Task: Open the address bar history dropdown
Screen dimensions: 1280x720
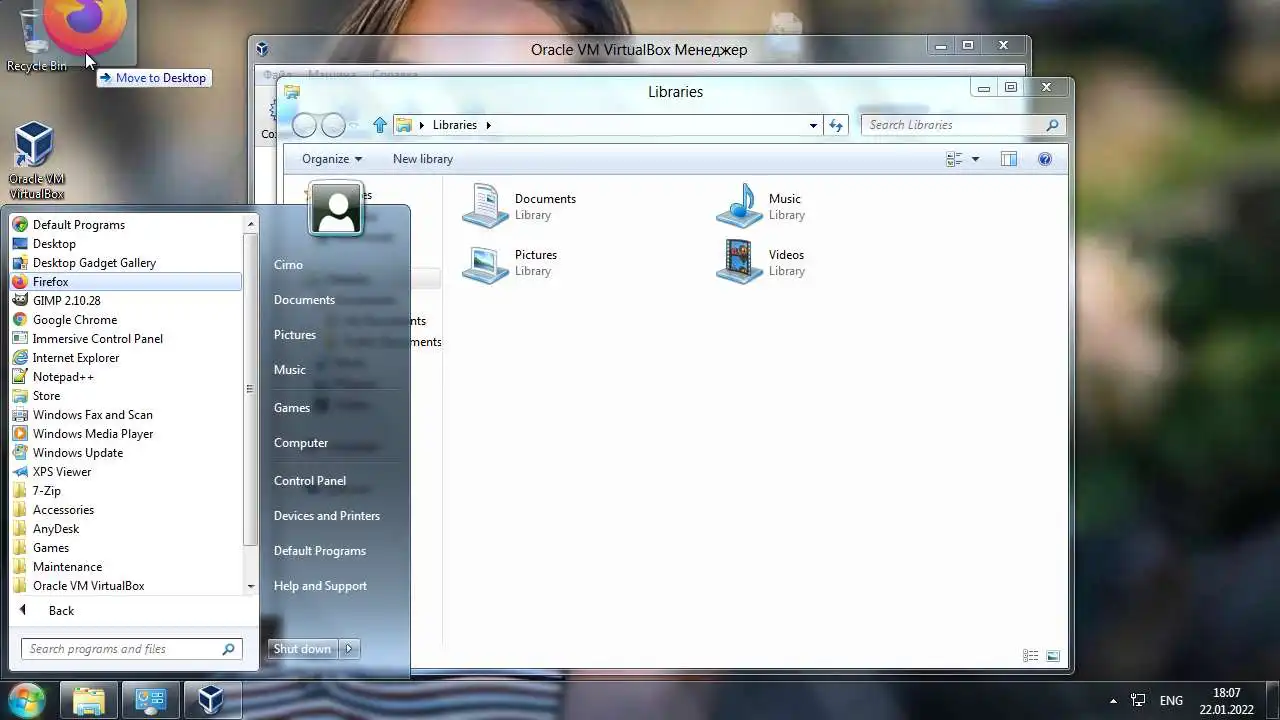Action: coord(813,125)
